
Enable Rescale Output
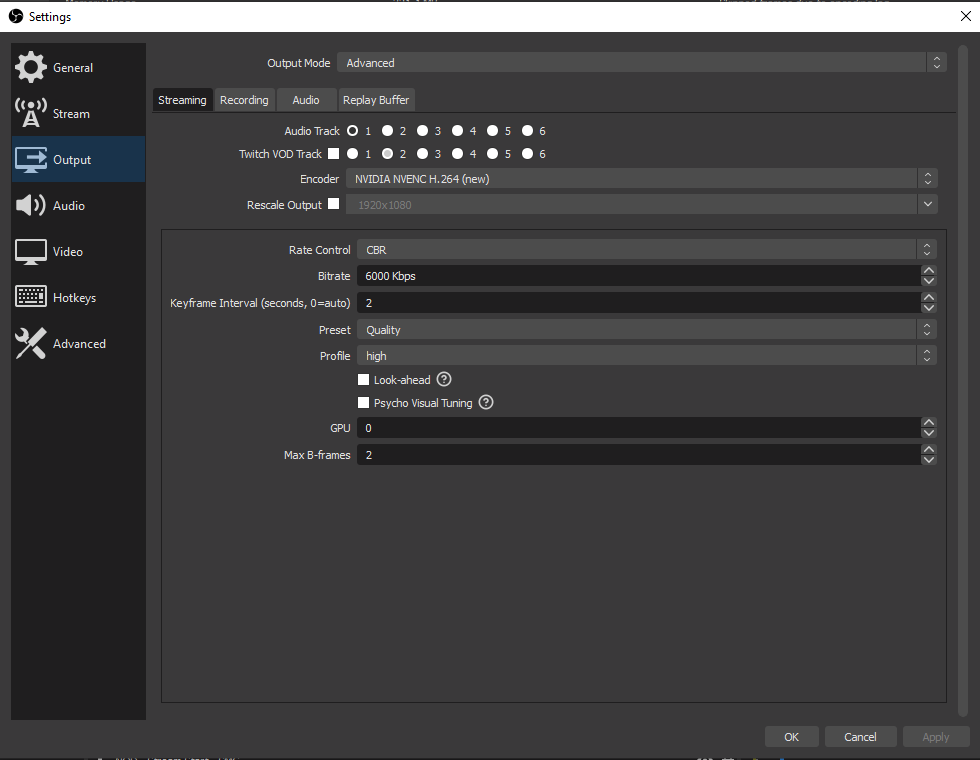coord(334,204)
